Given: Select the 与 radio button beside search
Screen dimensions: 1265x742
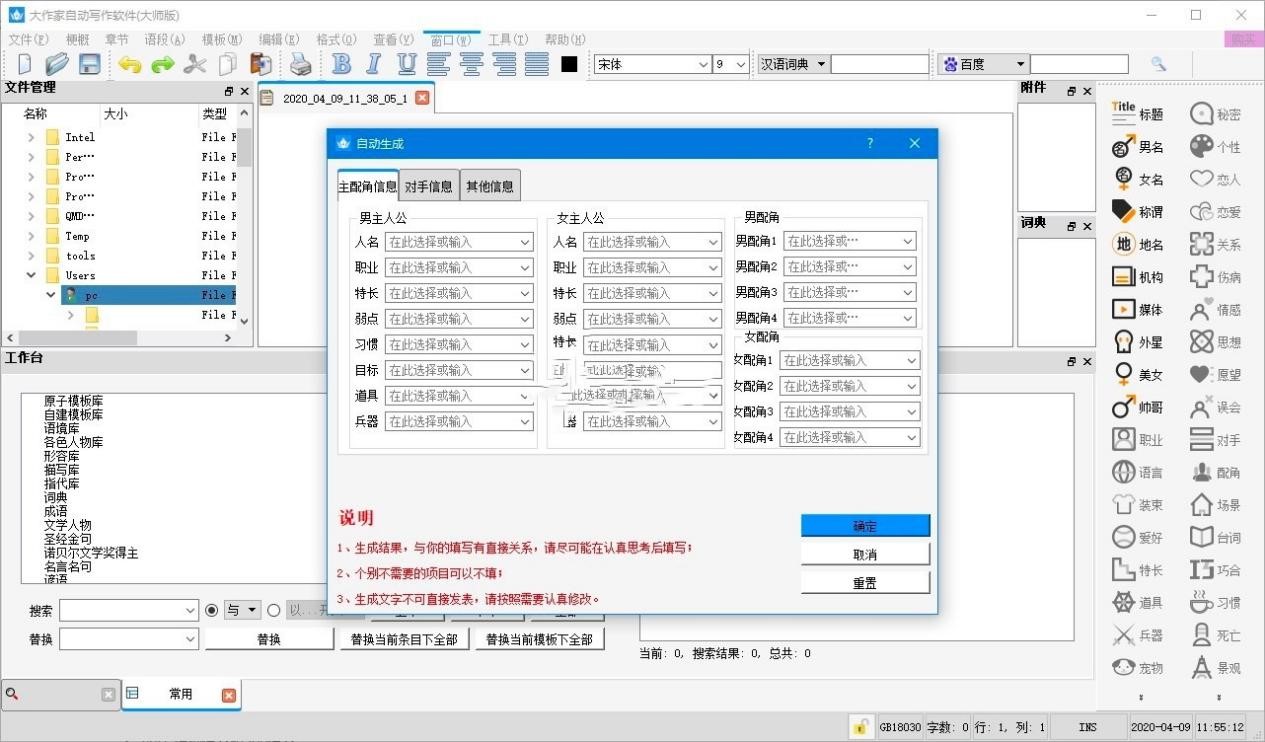Looking at the screenshot, I should coord(211,610).
